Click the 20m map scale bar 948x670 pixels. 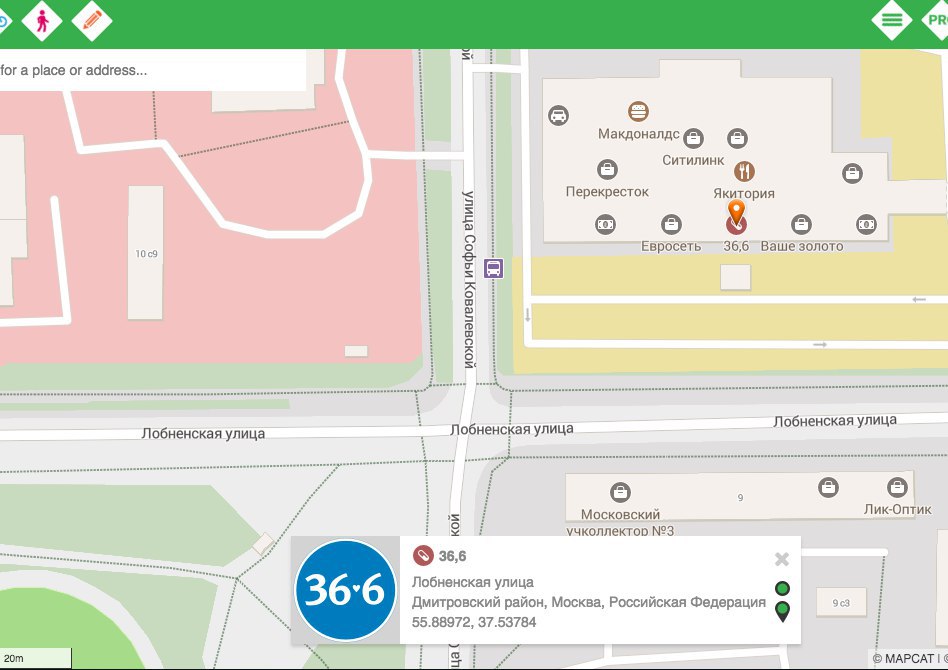pos(36,658)
